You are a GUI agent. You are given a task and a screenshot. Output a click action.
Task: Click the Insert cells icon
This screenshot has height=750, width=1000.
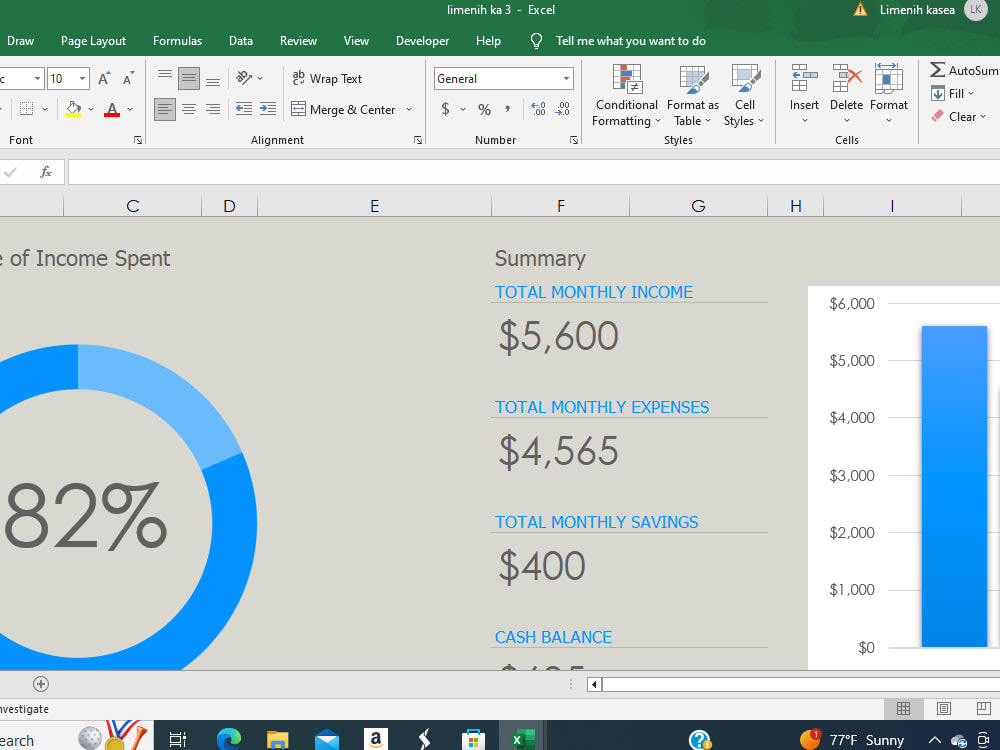point(804,78)
